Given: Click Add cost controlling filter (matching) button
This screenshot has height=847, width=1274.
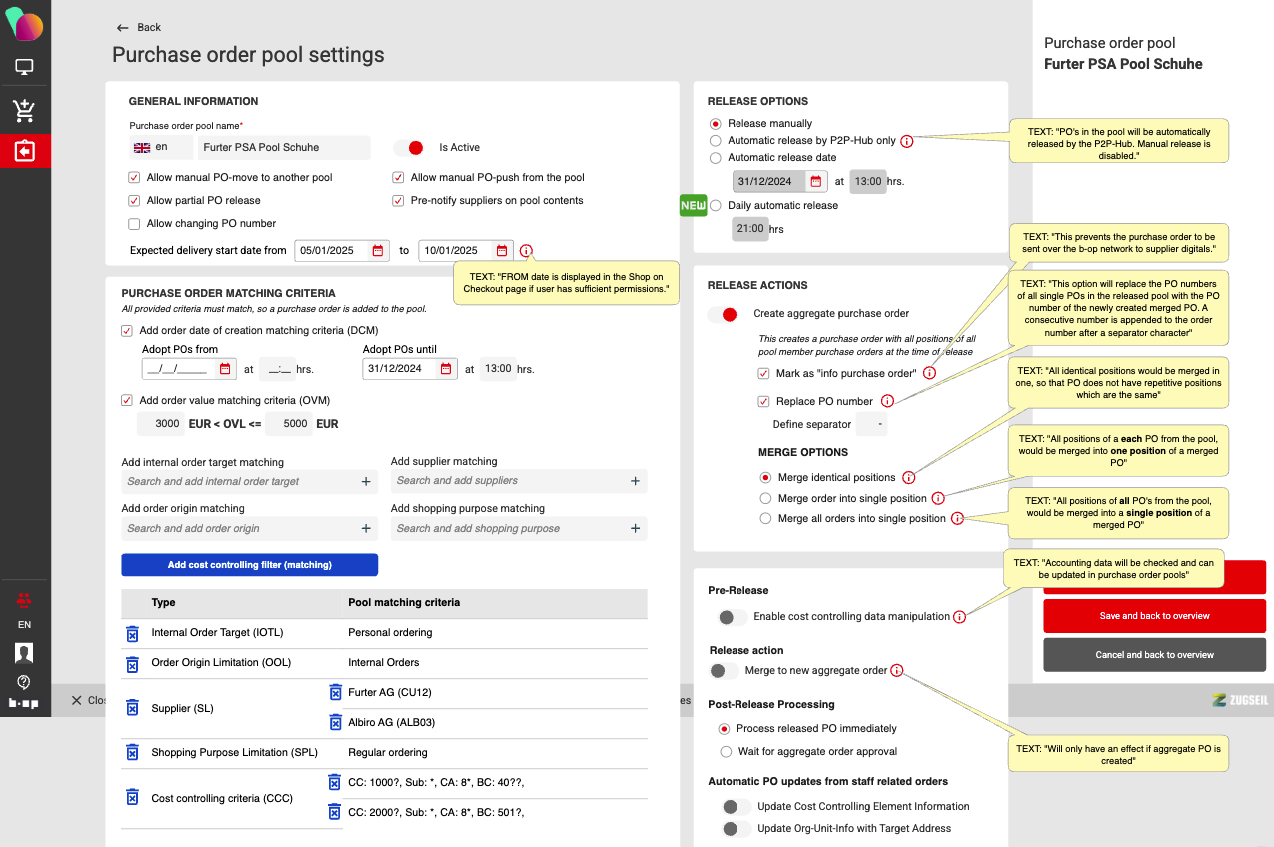Looking at the screenshot, I should [x=249, y=565].
